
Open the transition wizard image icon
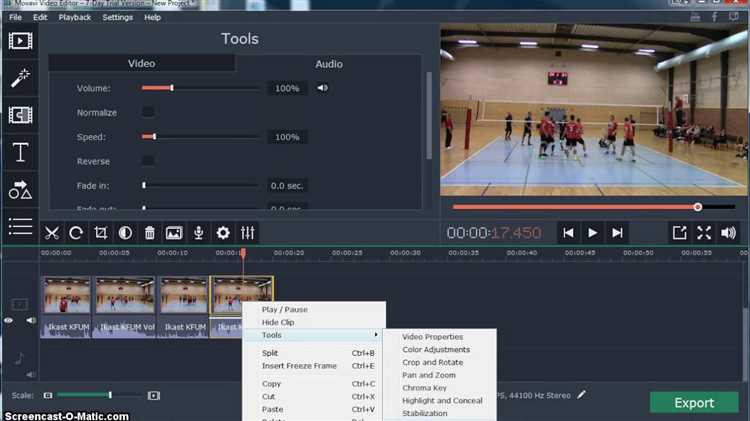(174, 233)
